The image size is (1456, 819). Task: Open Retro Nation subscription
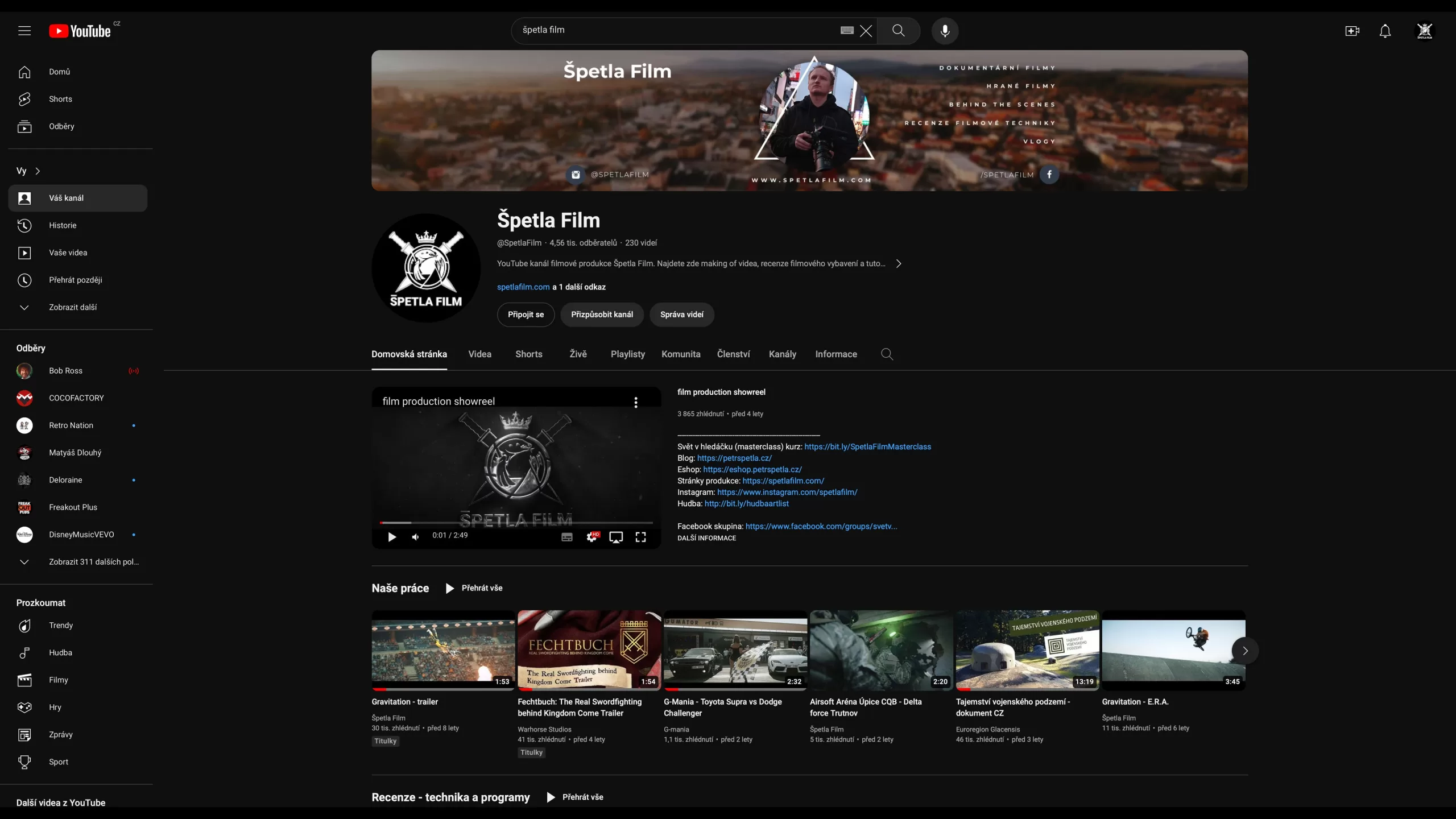[78, 425]
